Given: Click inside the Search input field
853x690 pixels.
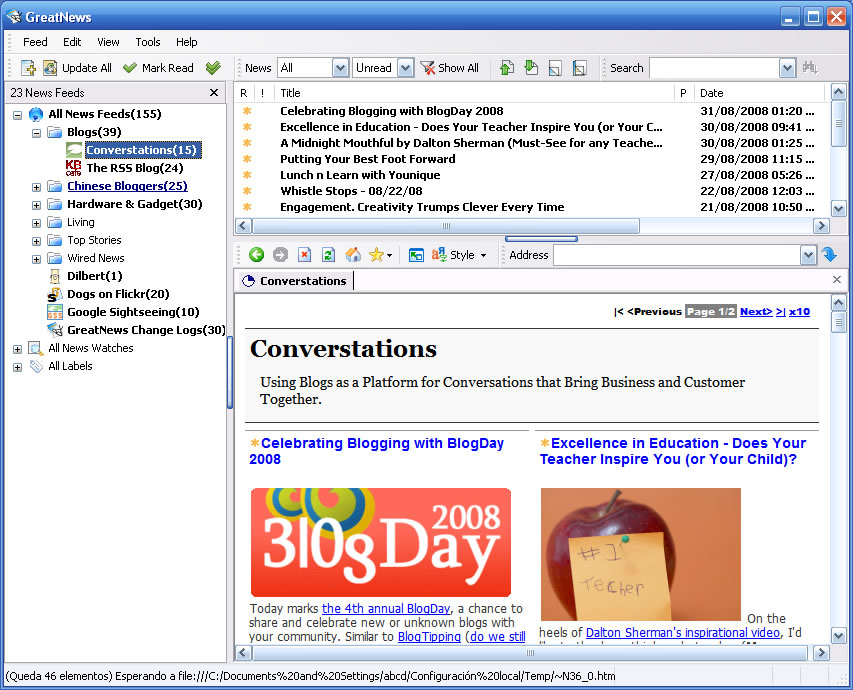Looking at the screenshot, I should 715,68.
